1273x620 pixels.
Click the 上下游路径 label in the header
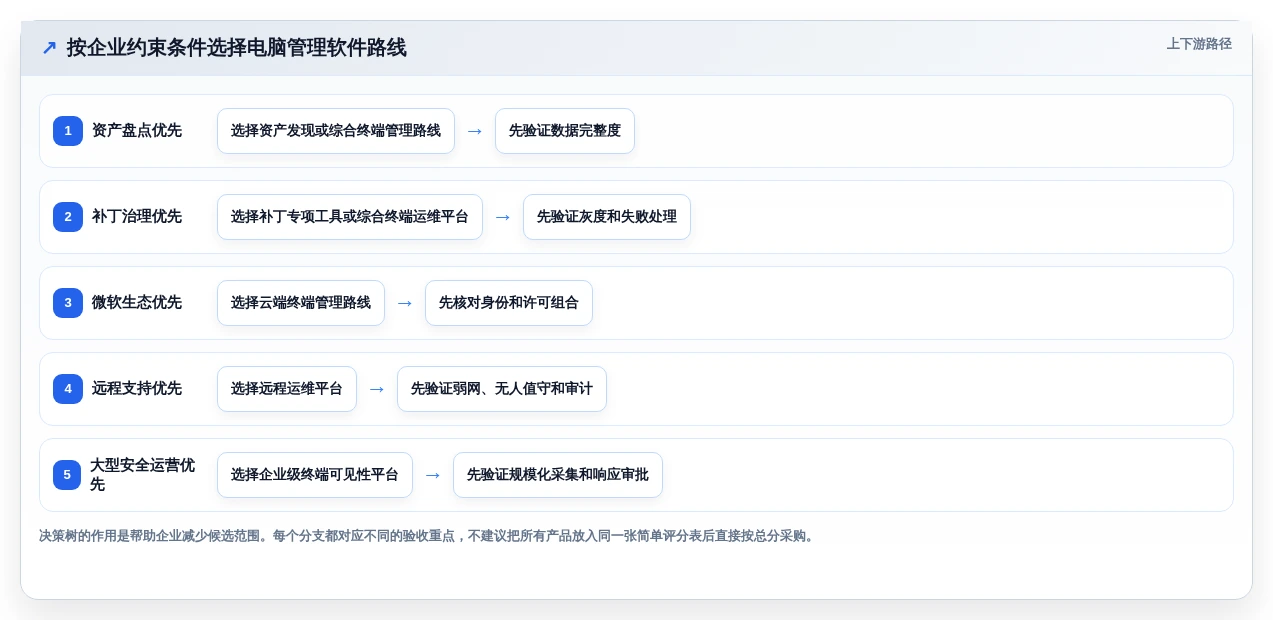1199,44
